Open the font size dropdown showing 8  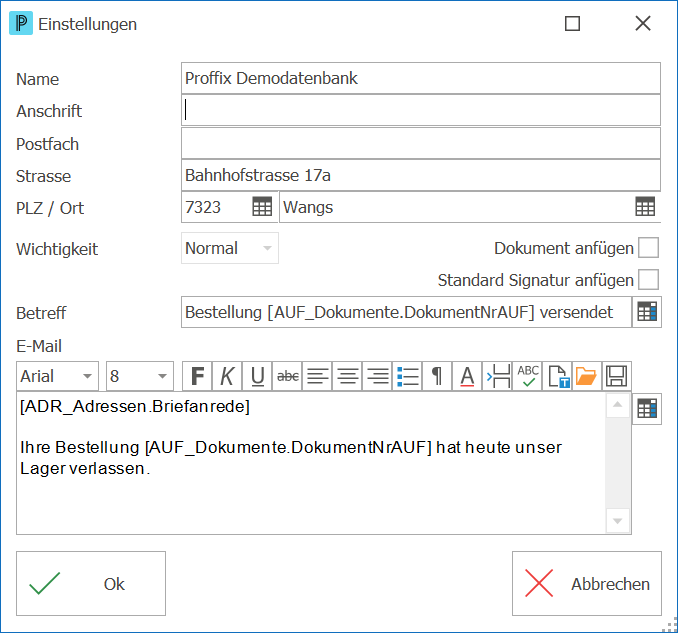[x=140, y=376]
